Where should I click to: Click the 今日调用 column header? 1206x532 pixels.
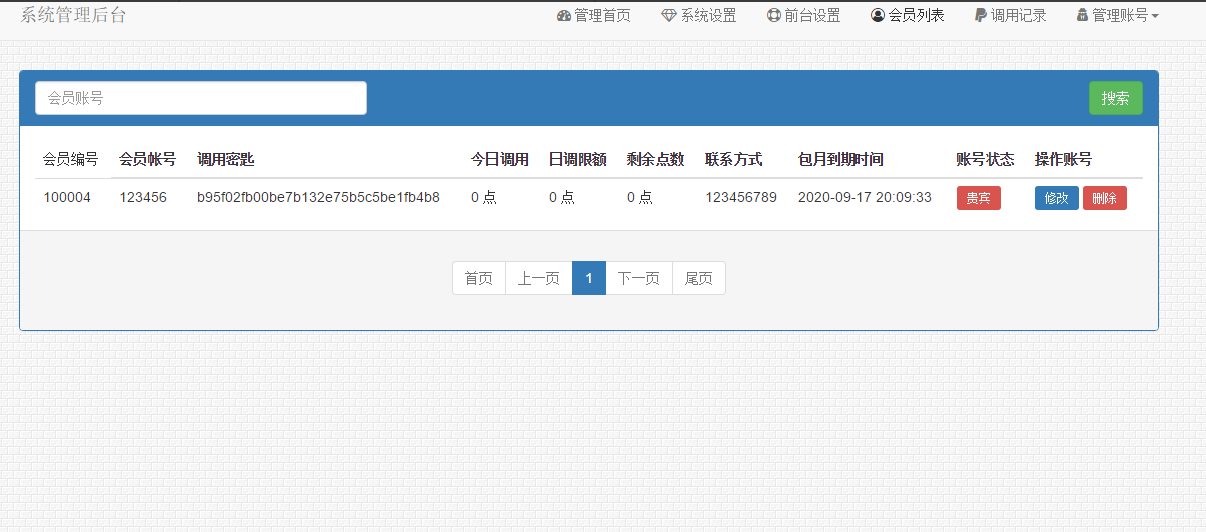pyautogui.click(x=500, y=160)
